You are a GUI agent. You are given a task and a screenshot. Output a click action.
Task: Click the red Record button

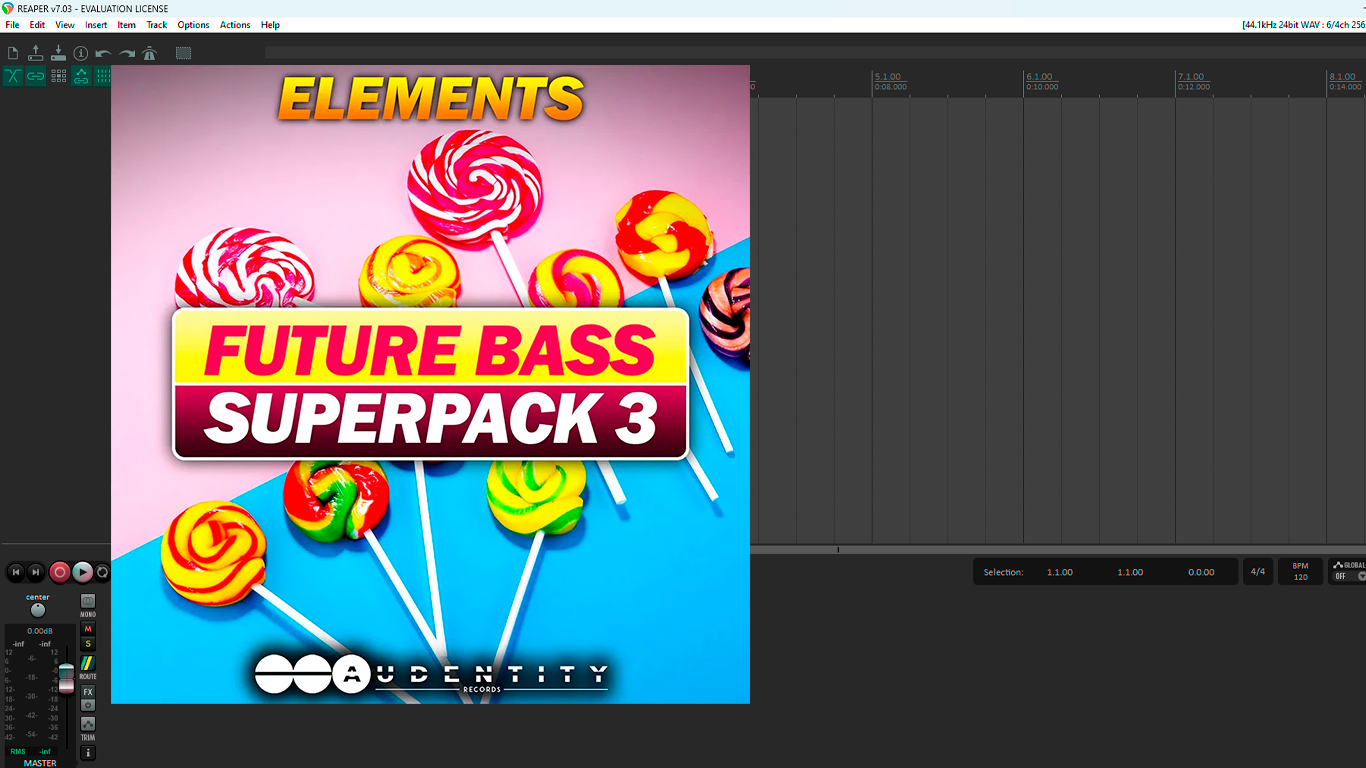60,572
